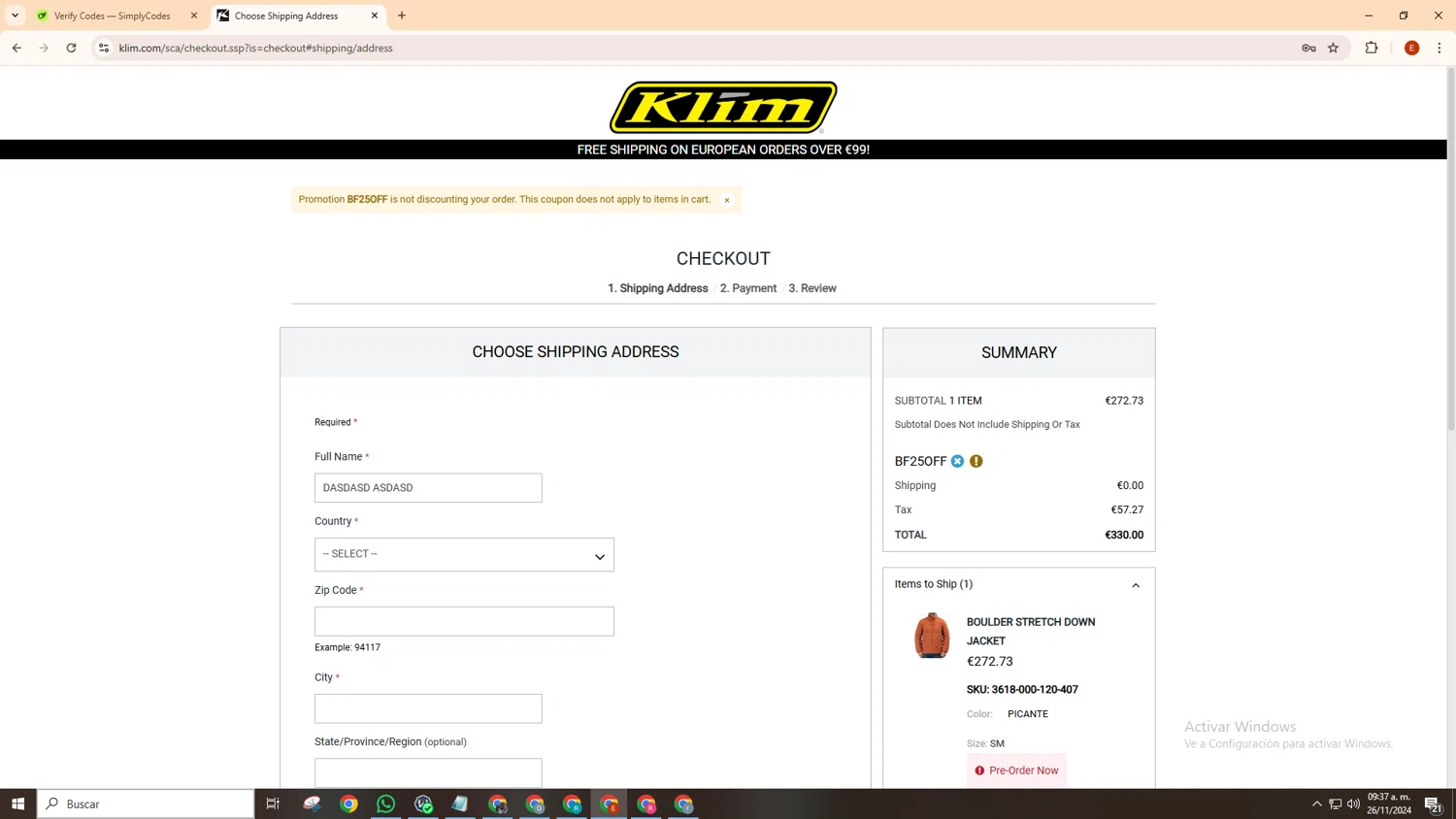Click the State/Province/Region input field
The height and width of the screenshot is (819, 1456).
tap(428, 772)
